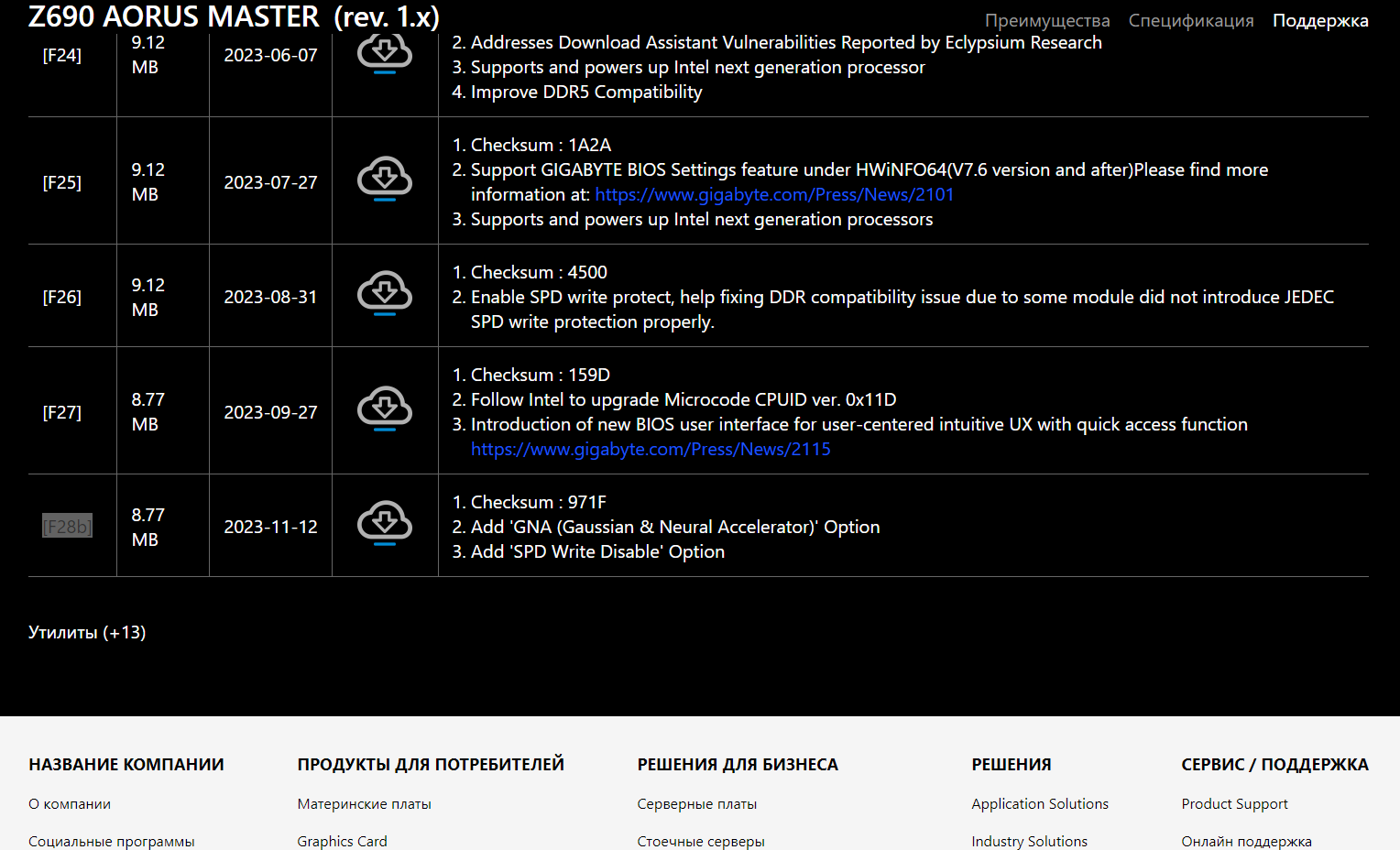Open Онлайн поддержка footer link
The width and height of the screenshot is (1400, 850).
[x=1247, y=841]
